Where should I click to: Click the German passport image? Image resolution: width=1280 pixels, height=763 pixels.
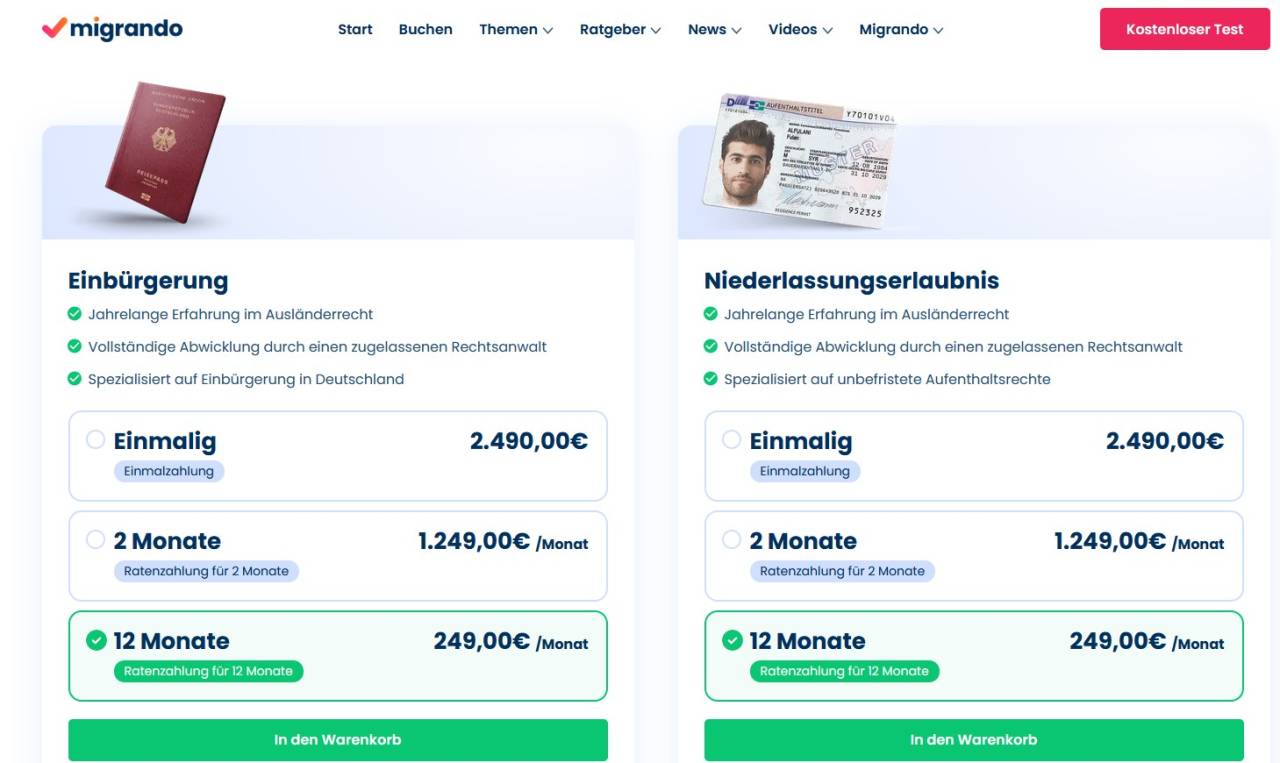point(166,151)
